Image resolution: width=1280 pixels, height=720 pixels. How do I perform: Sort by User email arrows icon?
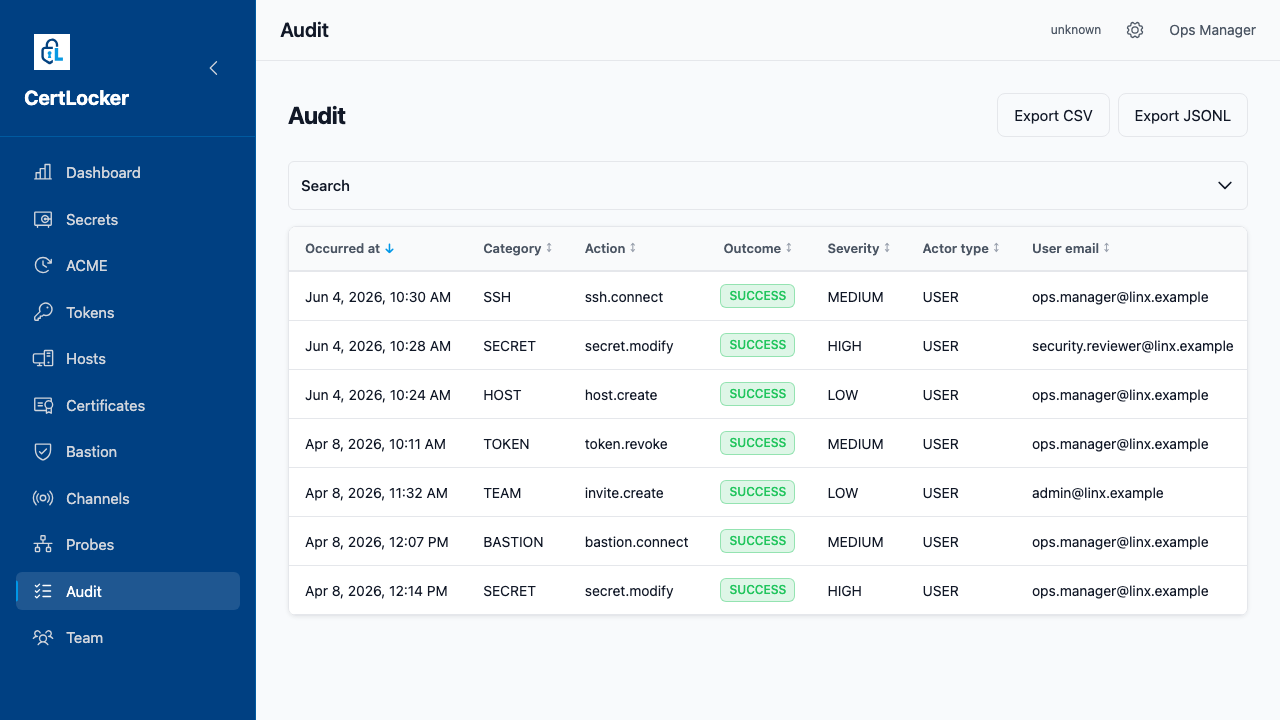click(x=1107, y=248)
